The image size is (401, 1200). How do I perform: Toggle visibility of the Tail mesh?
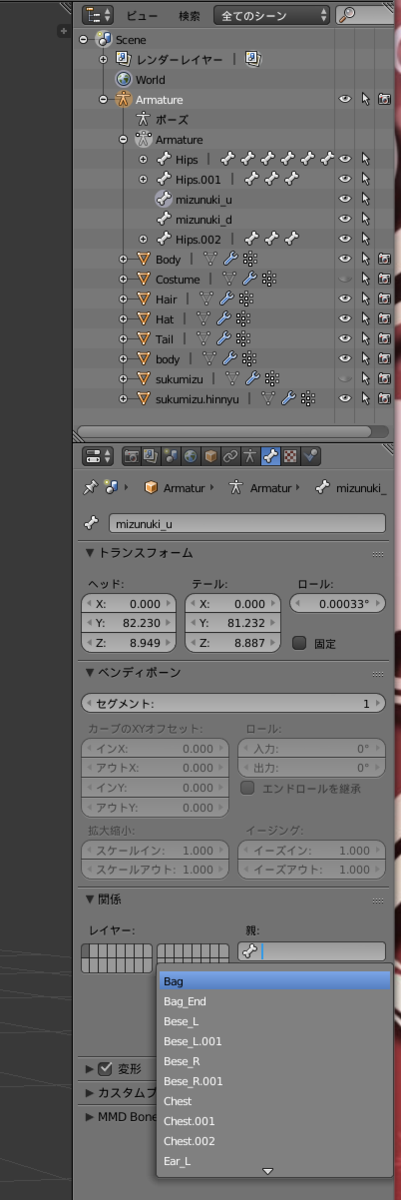(345, 340)
